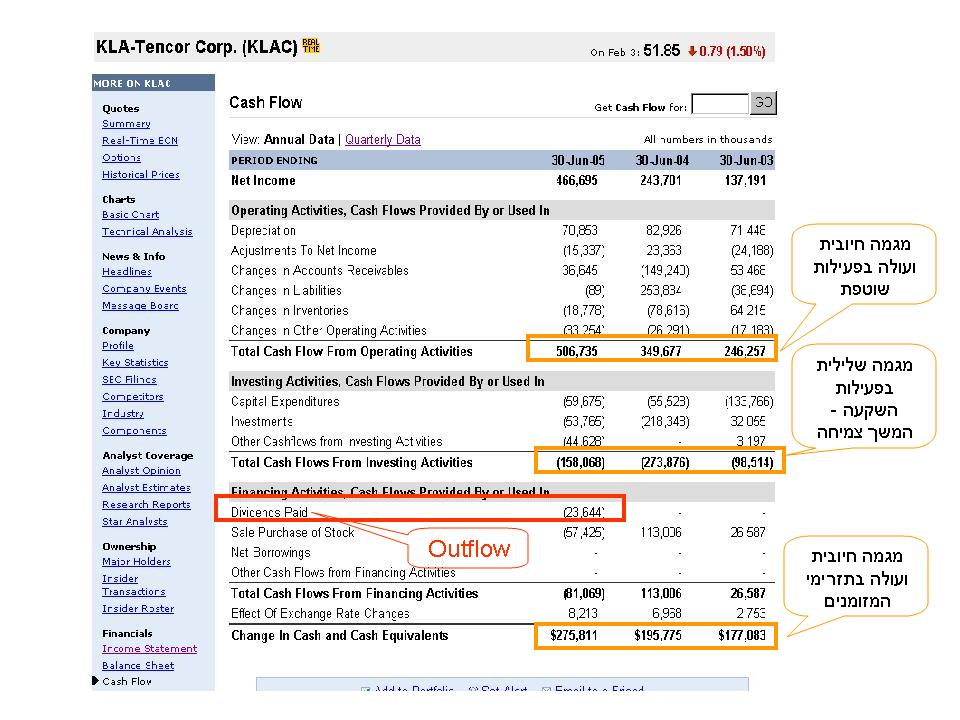Open the Options link under Quotes
Screen dimensions: 960x720
[121, 158]
